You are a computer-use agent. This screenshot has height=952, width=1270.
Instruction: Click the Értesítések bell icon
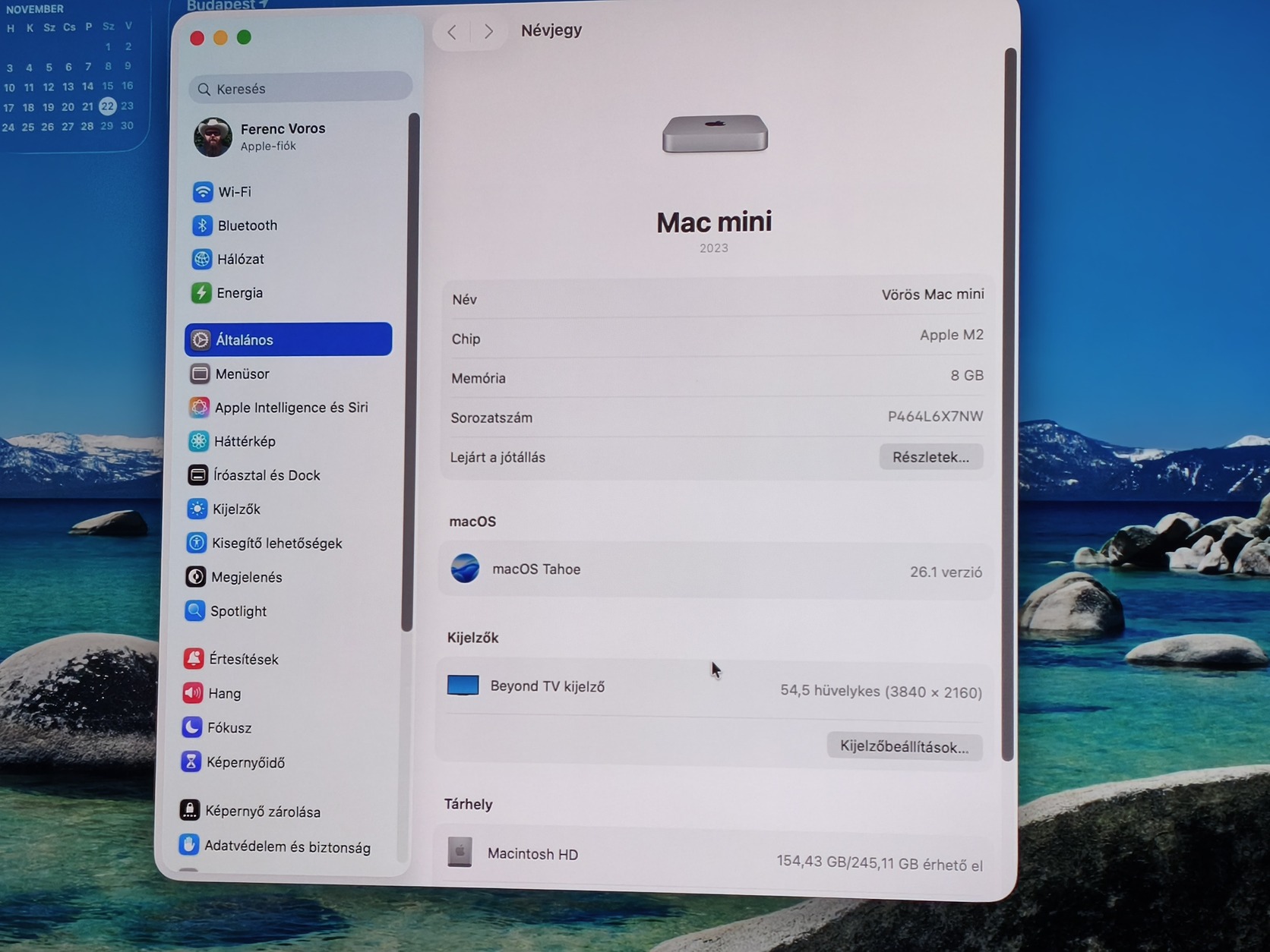click(193, 658)
